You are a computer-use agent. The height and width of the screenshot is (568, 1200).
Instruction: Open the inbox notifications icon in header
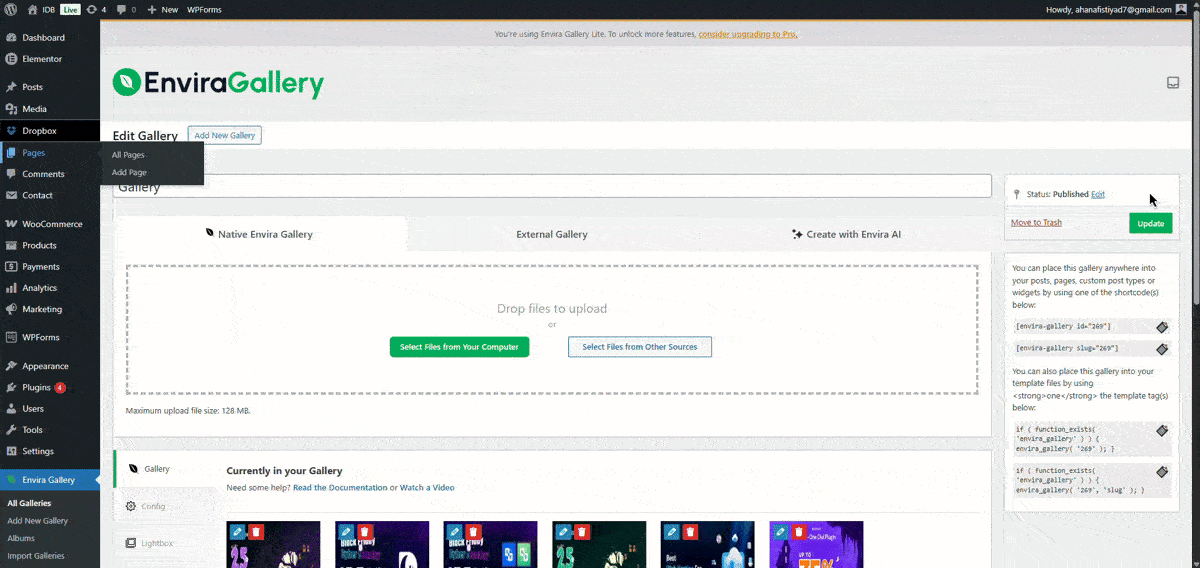click(x=1173, y=83)
